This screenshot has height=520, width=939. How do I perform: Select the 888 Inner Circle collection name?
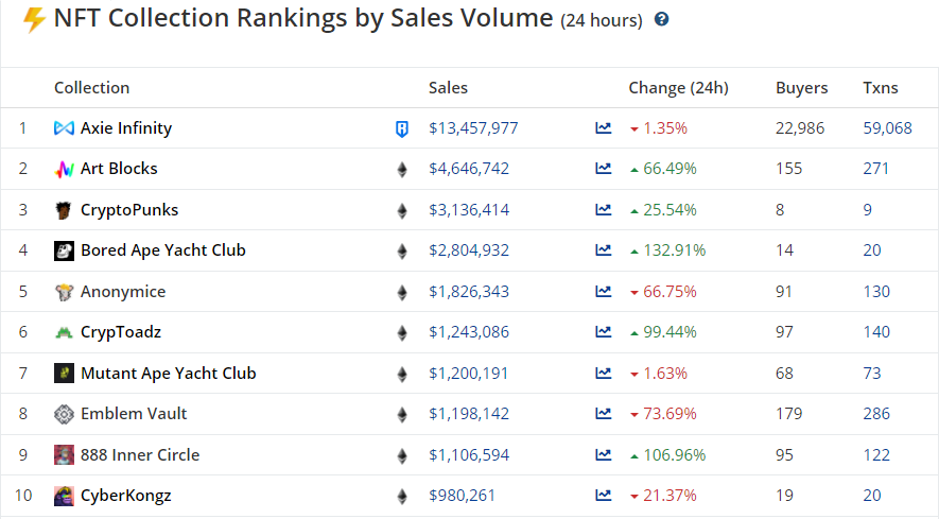(140, 455)
